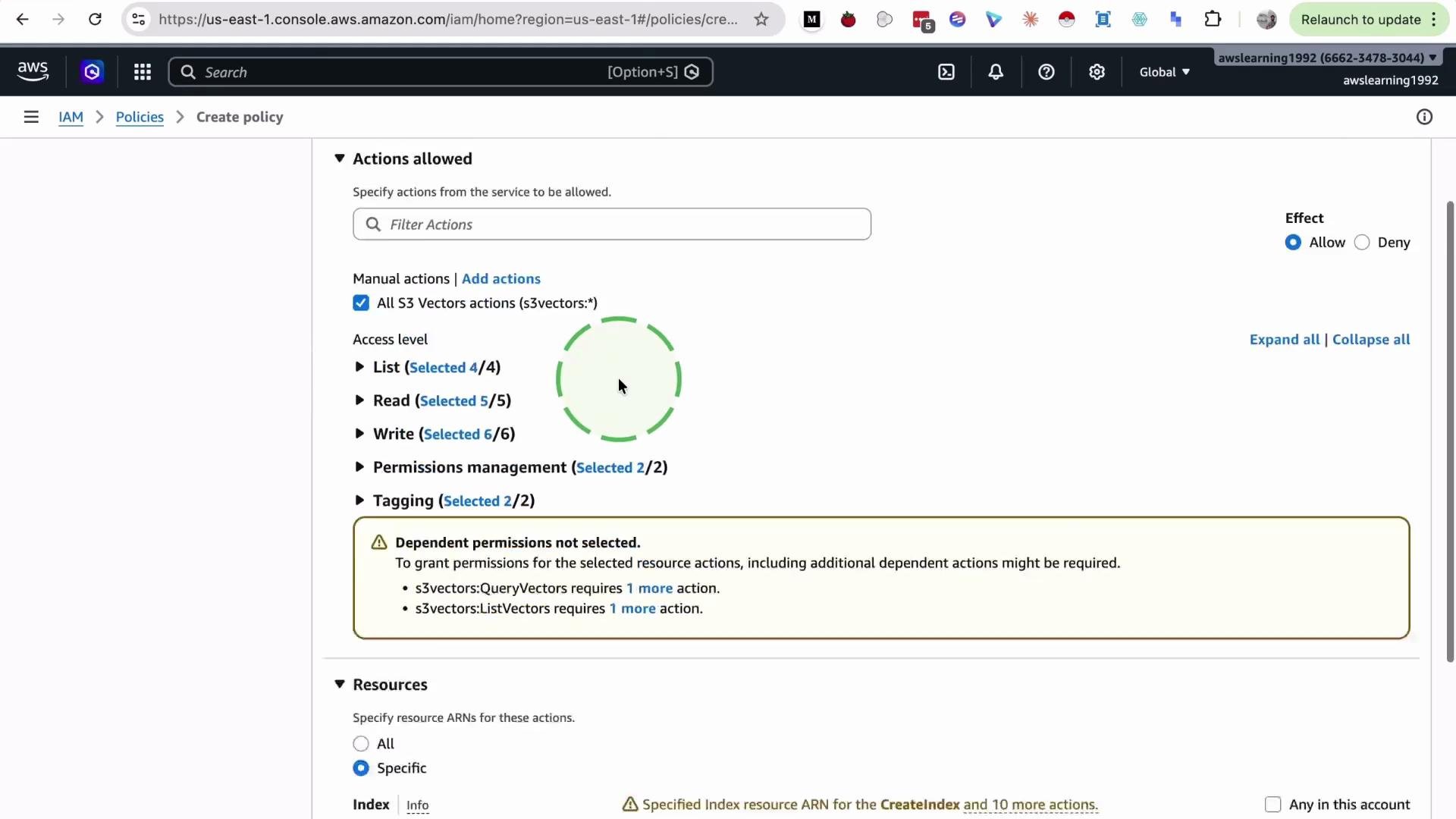This screenshot has height=819, width=1456.
Task: Click the warning icon in dependent permissions alert
Action: pyautogui.click(x=379, y=542)
